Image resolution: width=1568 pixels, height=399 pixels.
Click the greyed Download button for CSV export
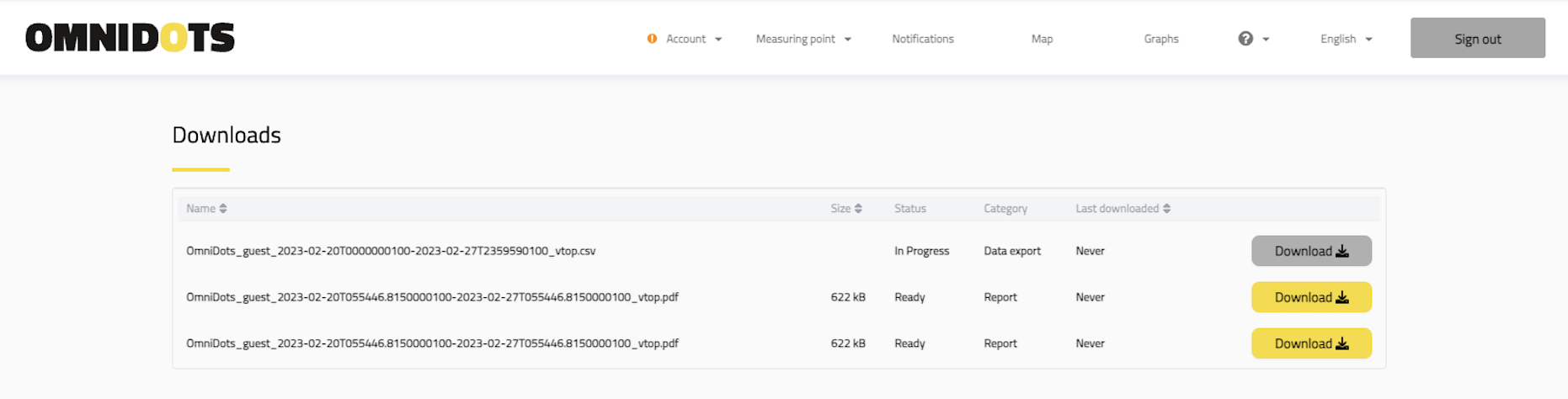click(1310, 251)
